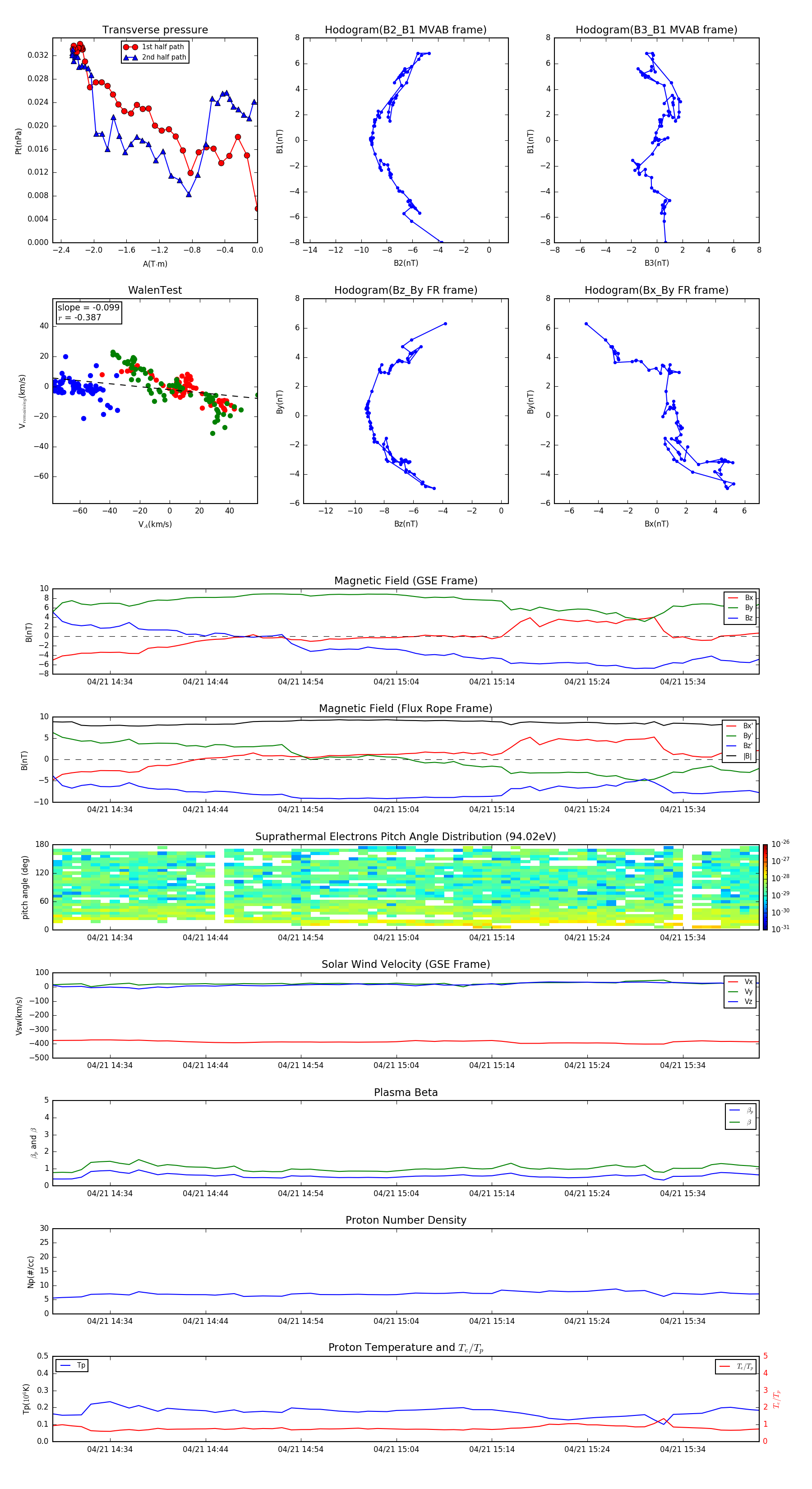Click the 'Bz(nT)' x-axis label
This screenshot has width=812, height=1489.
pyautogui.click(x=406, y=524)
